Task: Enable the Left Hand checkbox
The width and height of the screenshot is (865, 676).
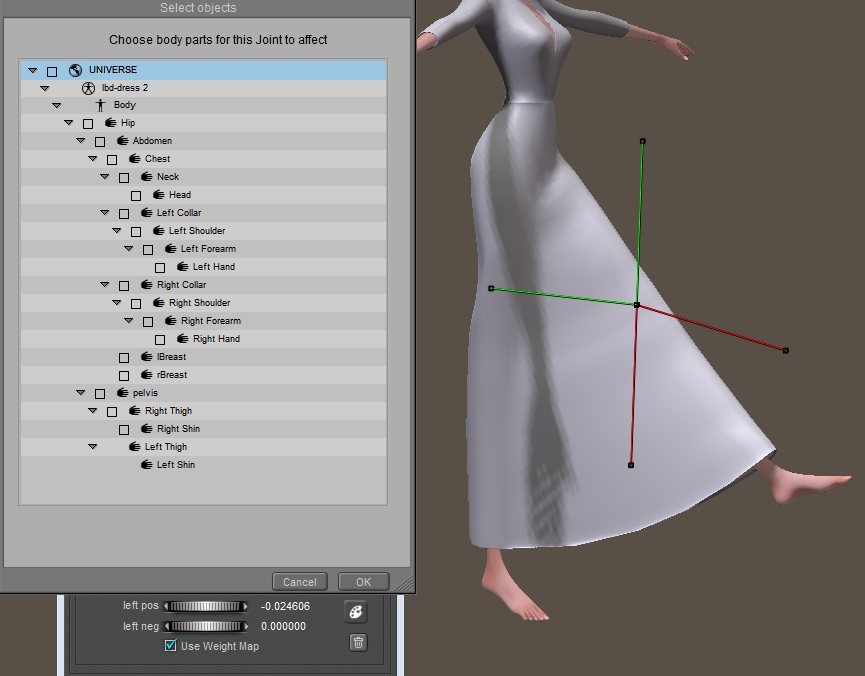Action: coord(160,267)
